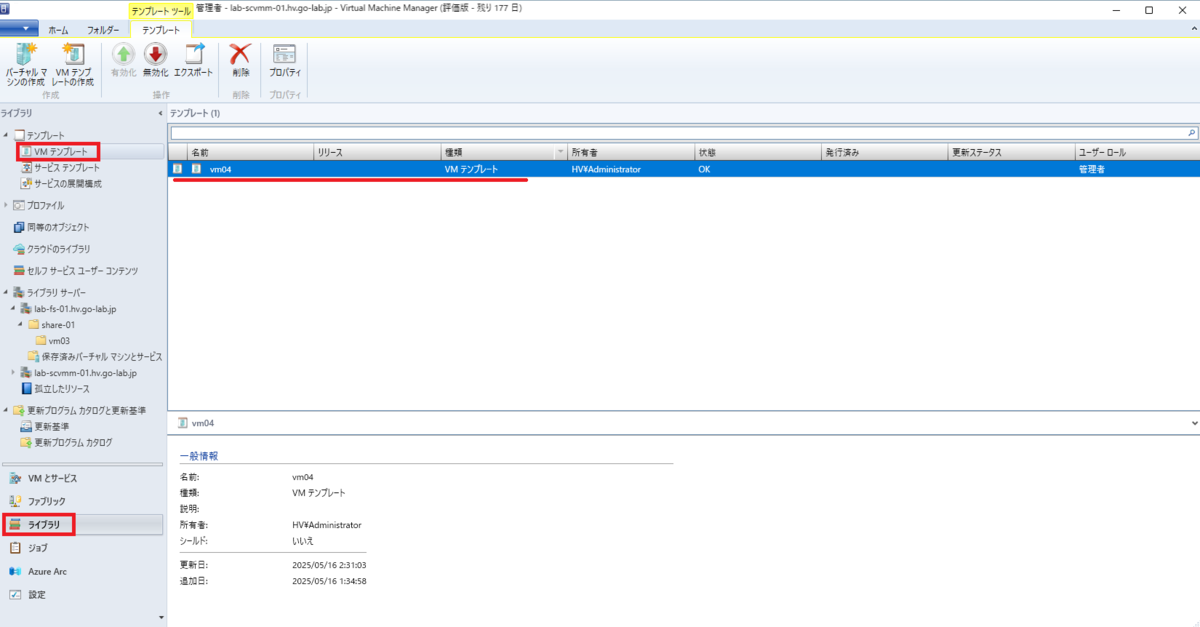Open ライブラリ workspace
1200x627 pixels.
click(82, 525)
